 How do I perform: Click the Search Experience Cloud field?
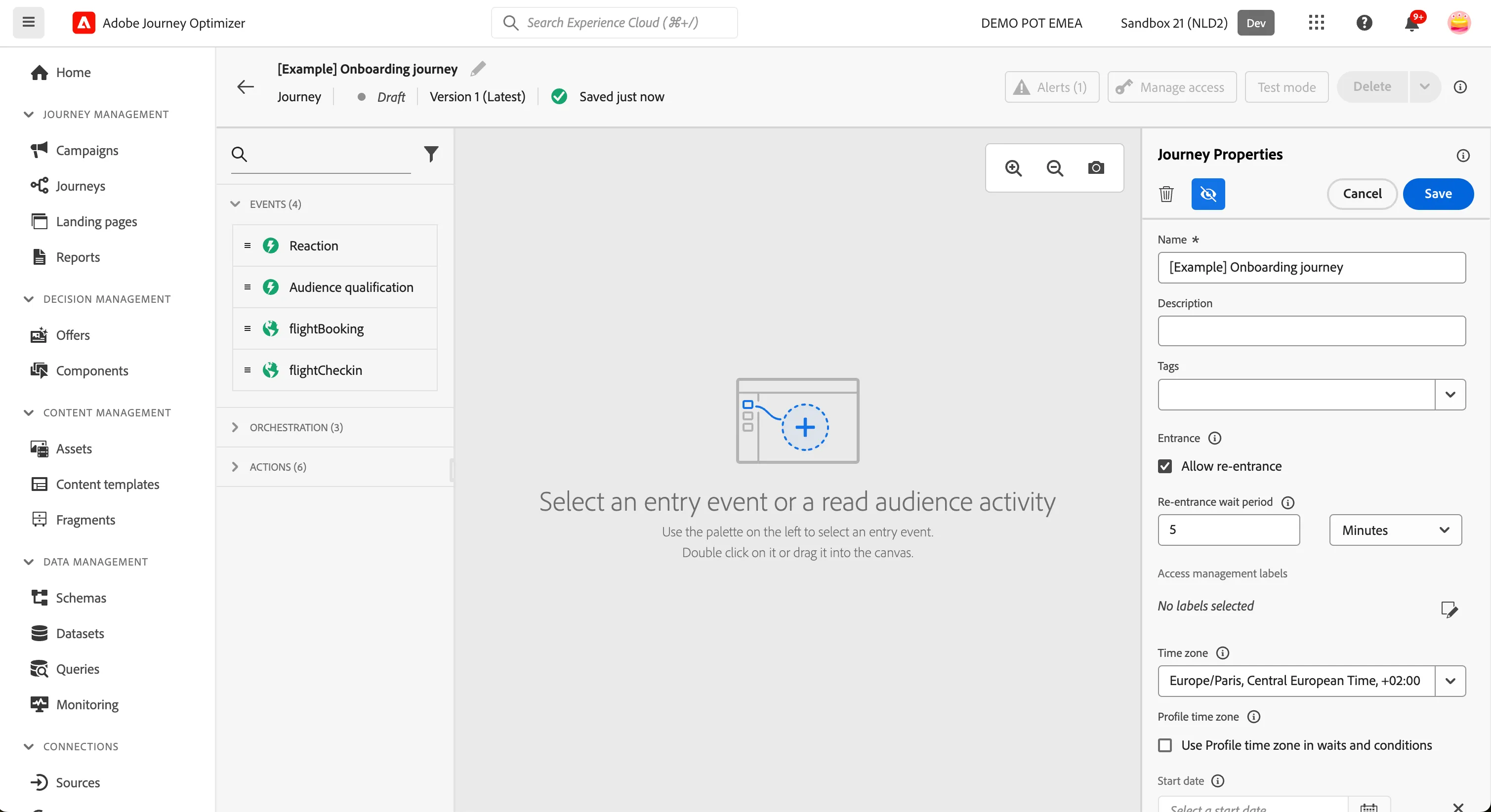pyautogui.click(x=614, y=23)
